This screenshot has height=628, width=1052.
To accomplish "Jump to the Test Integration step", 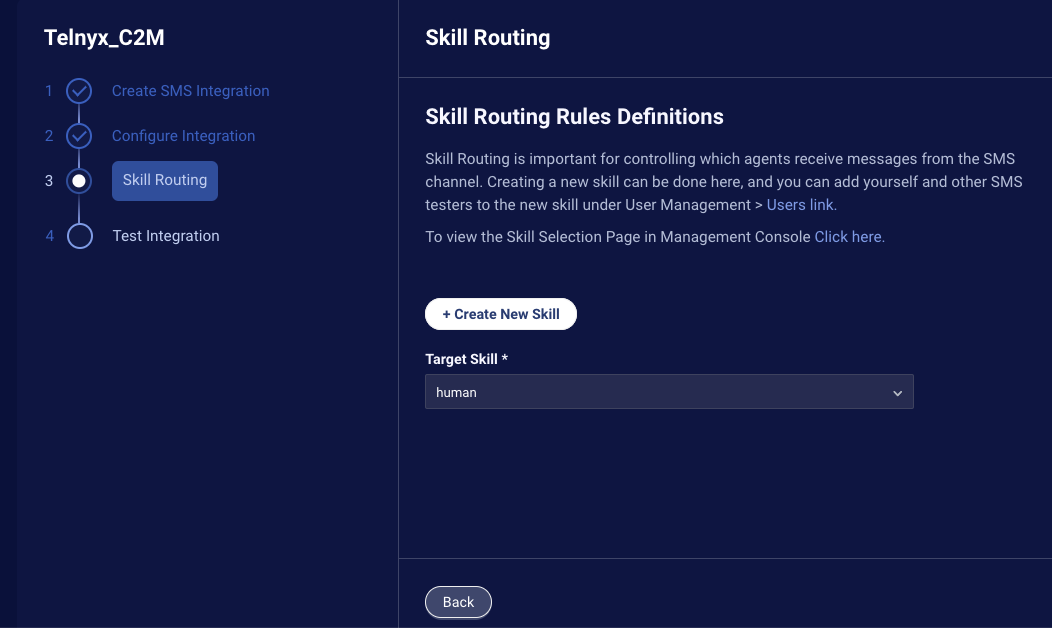I will [166, 236].
